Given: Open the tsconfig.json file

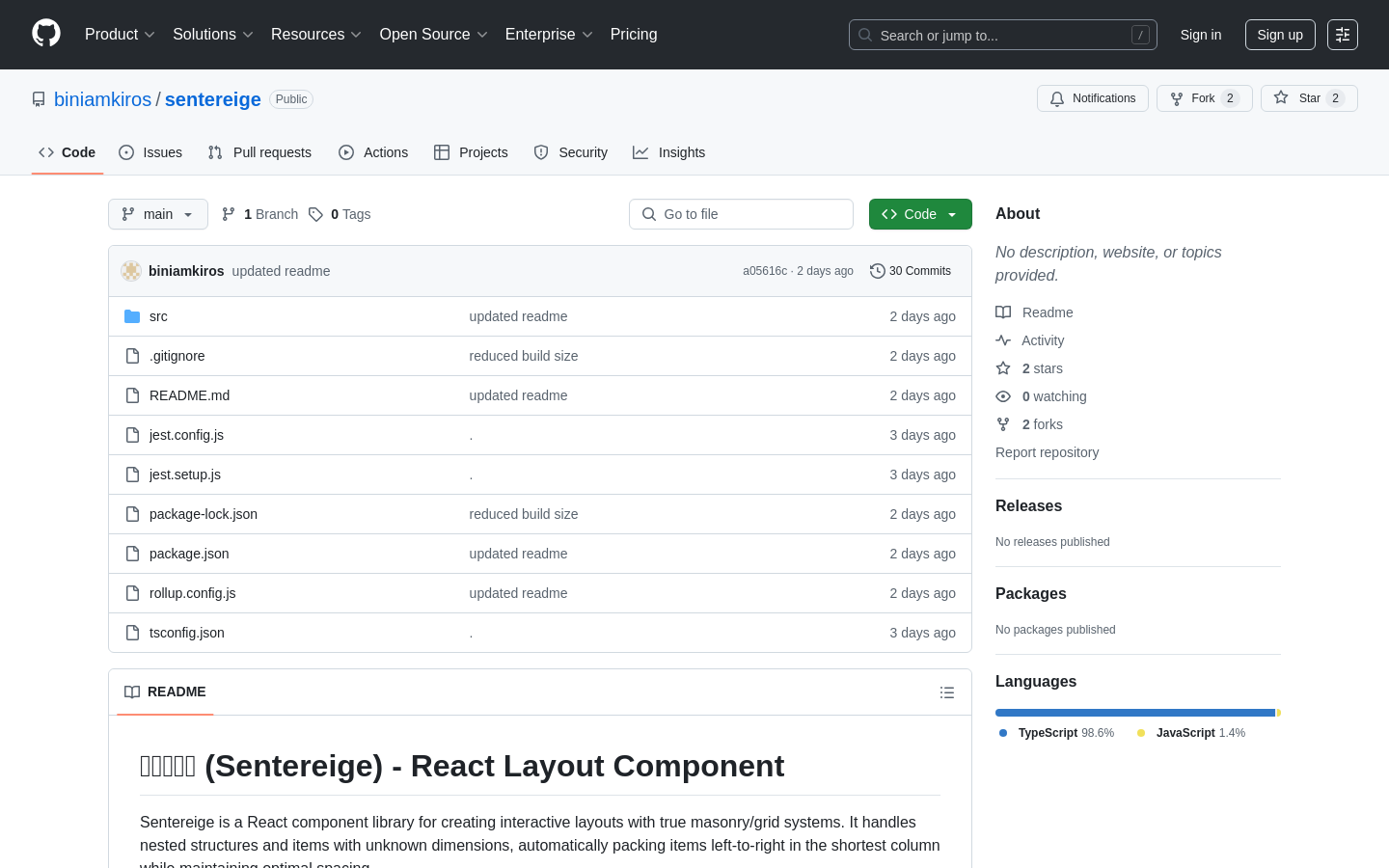Looking at the screenshot, I should pos(187,633).
